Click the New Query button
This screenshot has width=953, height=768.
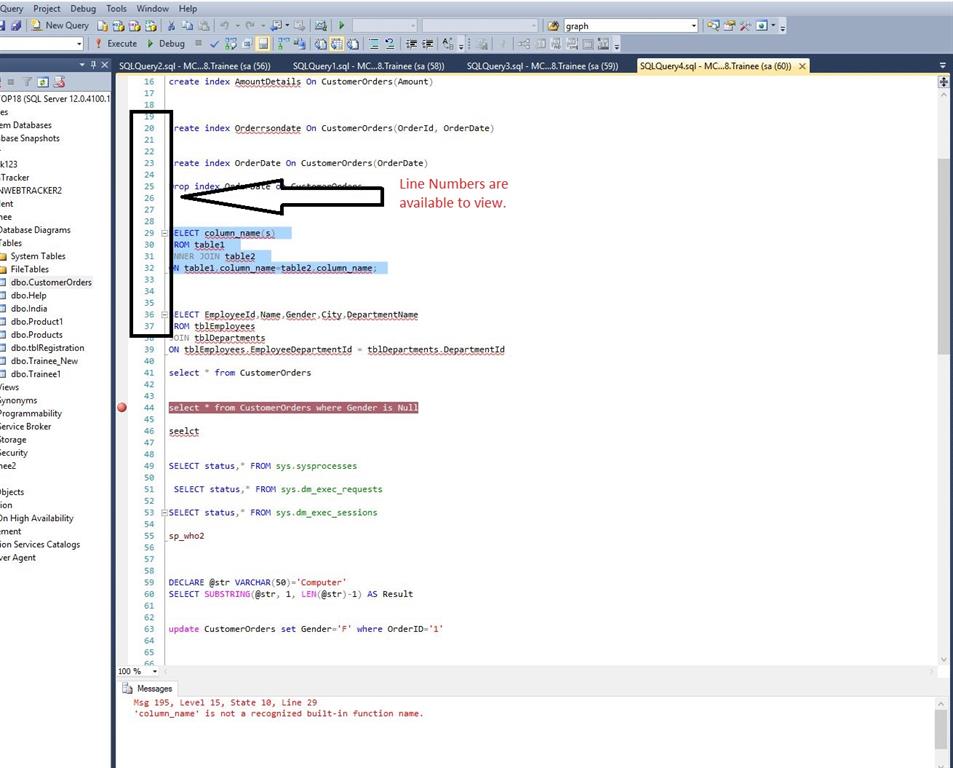(60, 26)
